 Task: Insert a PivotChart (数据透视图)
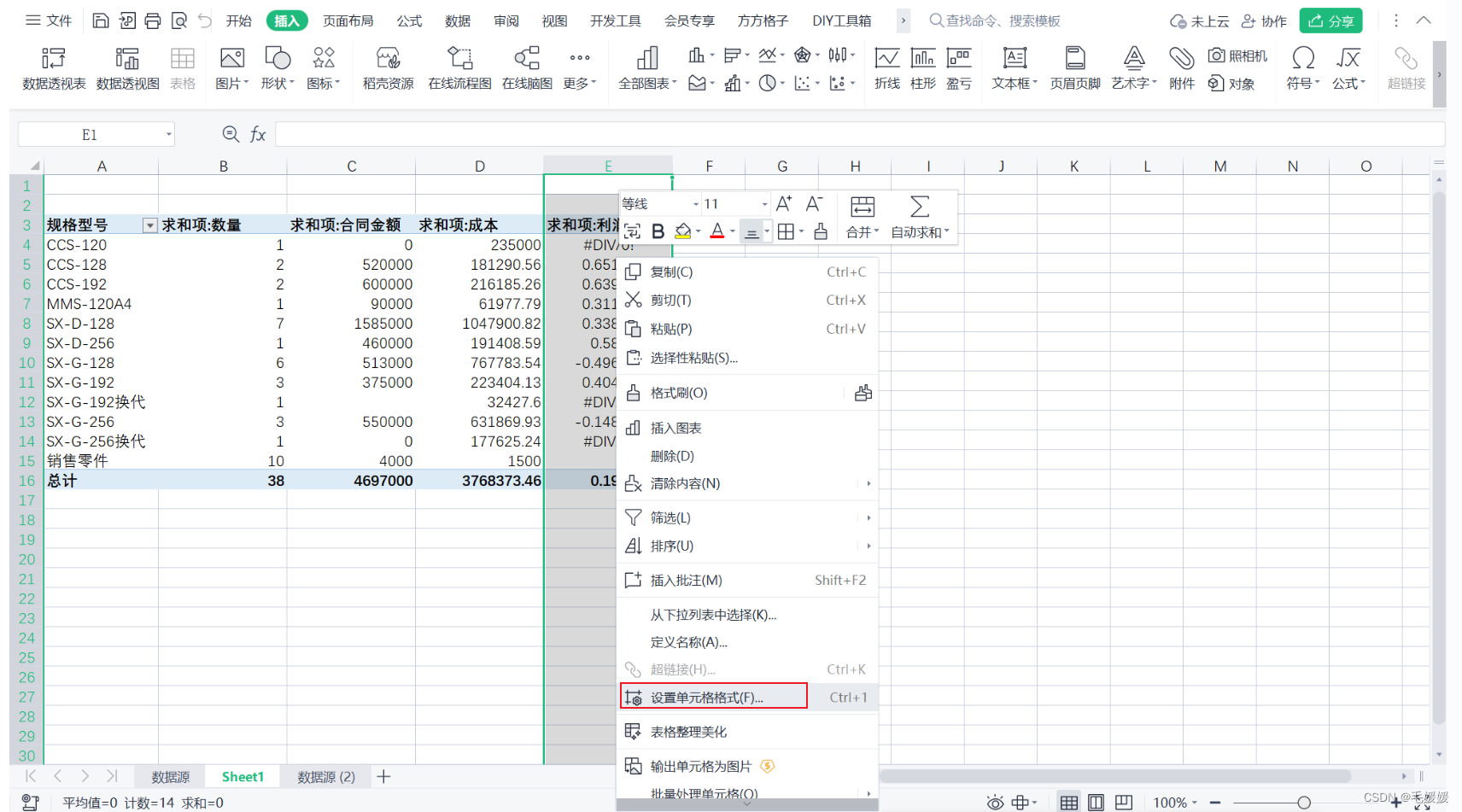(x=127, y=68)
